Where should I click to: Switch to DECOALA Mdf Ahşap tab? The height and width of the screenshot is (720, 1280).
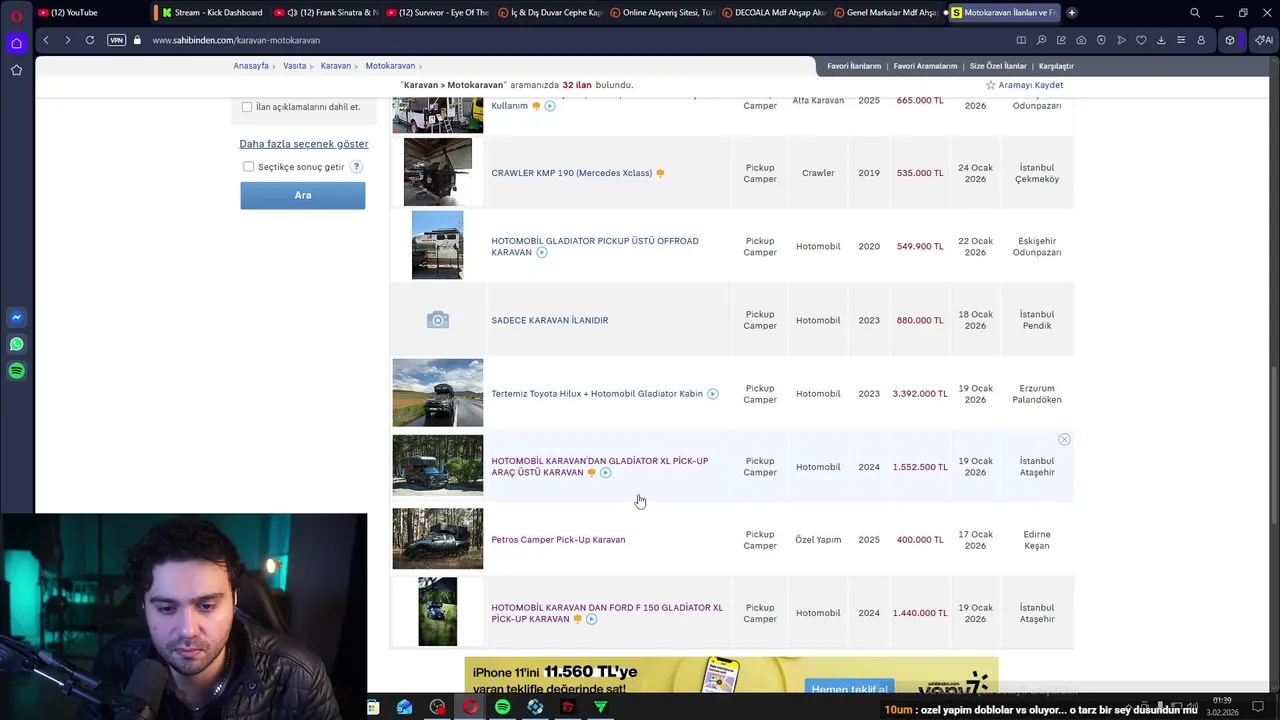coord(773,13)
